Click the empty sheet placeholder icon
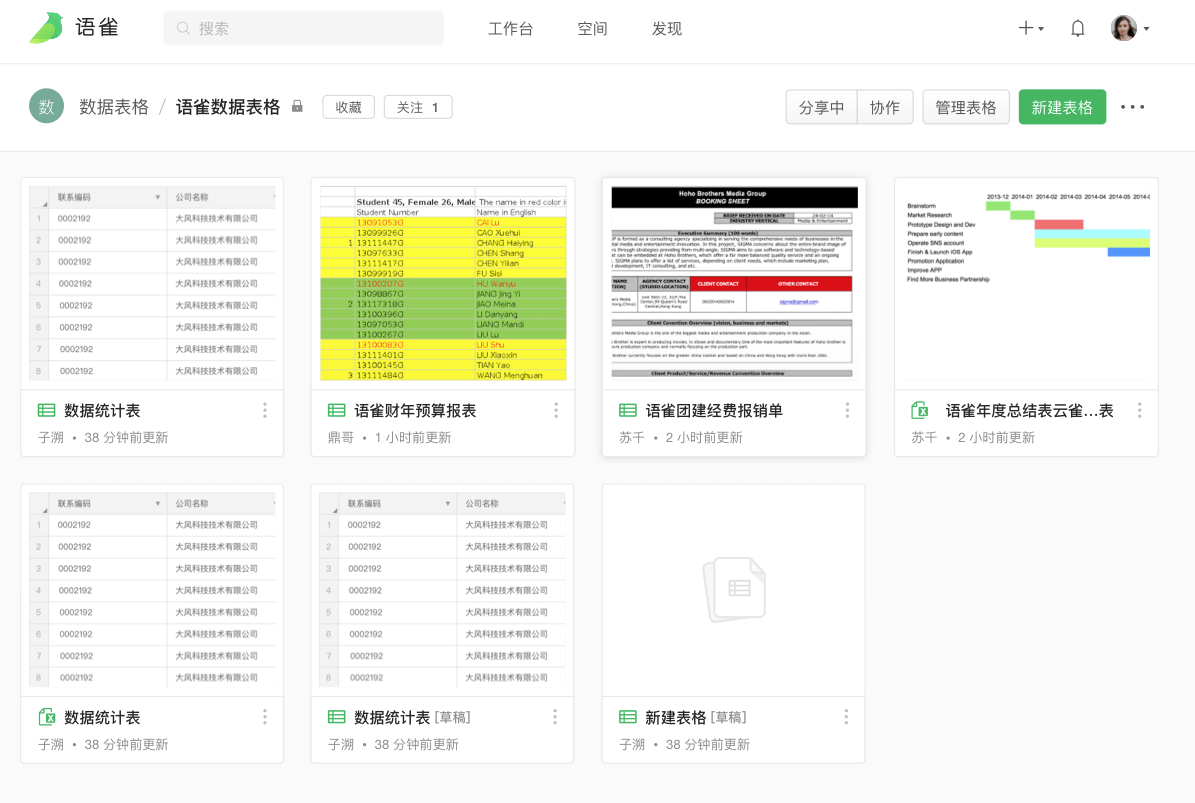 coord(734,590)
